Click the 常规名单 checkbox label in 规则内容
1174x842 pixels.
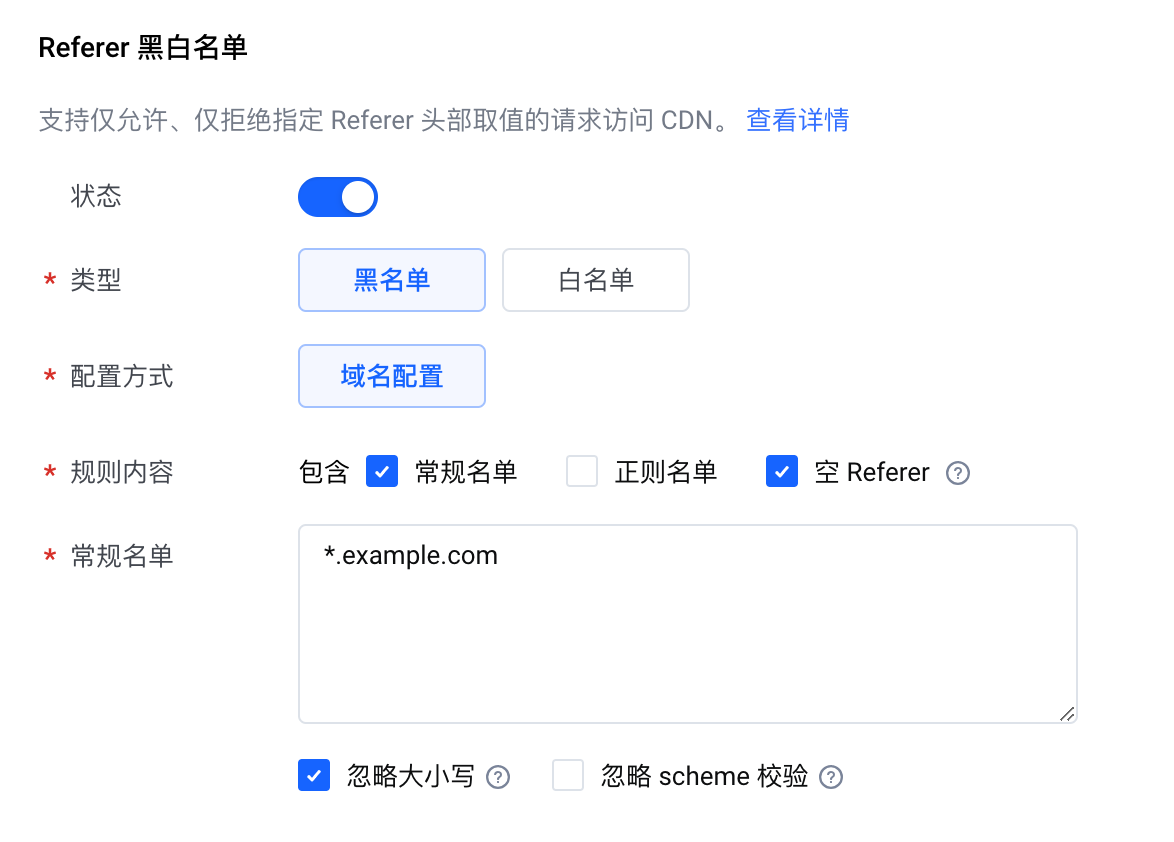pyautogui.click(x=466, y=472)
